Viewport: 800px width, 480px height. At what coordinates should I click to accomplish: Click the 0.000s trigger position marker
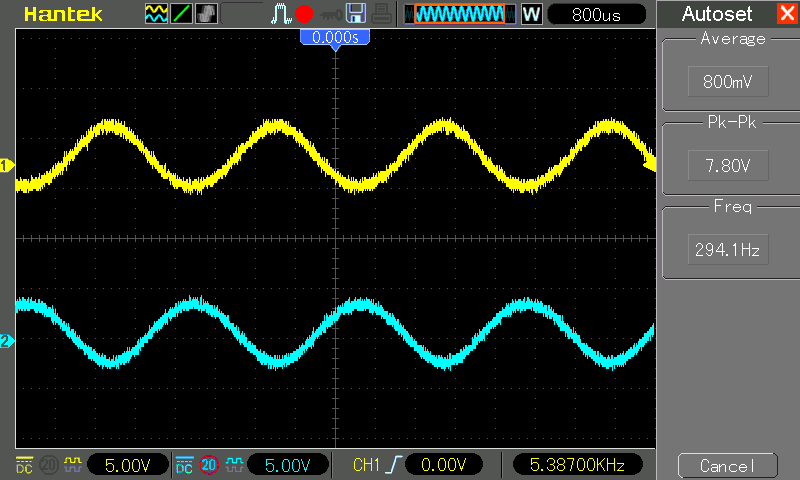tap(335, 38)
